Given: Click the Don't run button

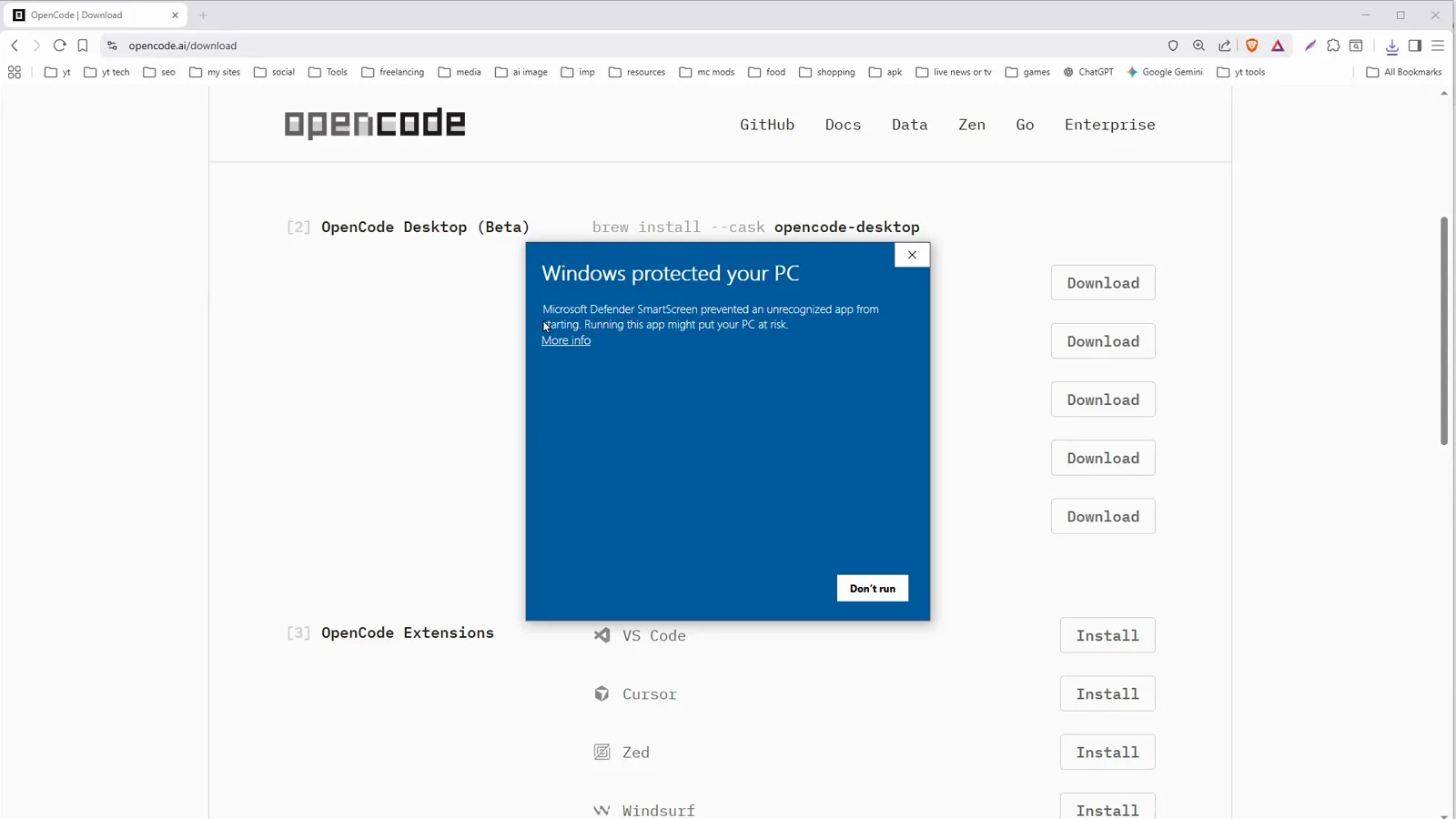Looking at the screenshot, I should [873, 589].
